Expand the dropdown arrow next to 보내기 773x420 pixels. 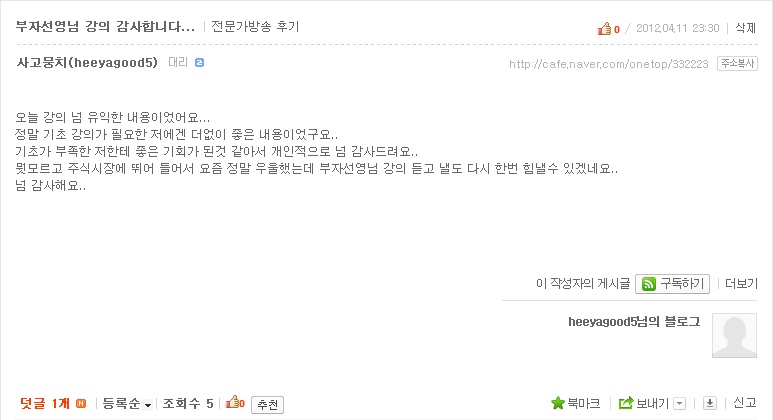coord(679,404)
